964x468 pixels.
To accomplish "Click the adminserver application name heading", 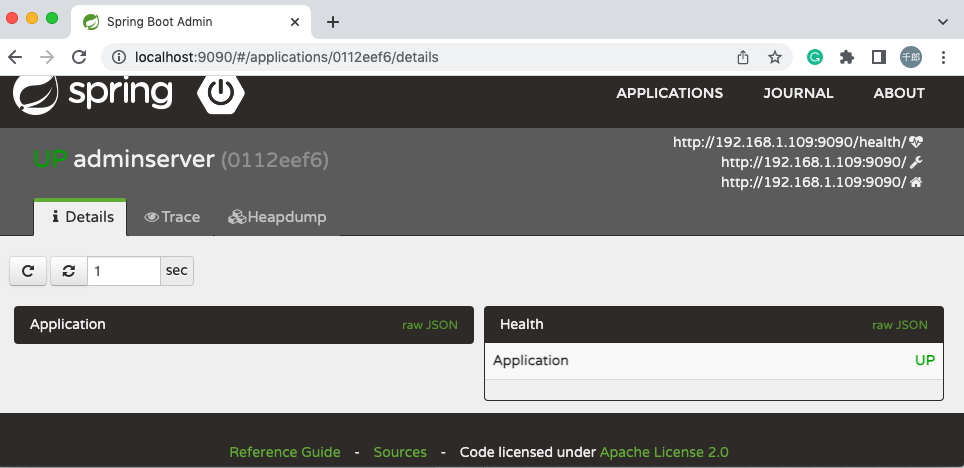I will (x=144, y=160).
